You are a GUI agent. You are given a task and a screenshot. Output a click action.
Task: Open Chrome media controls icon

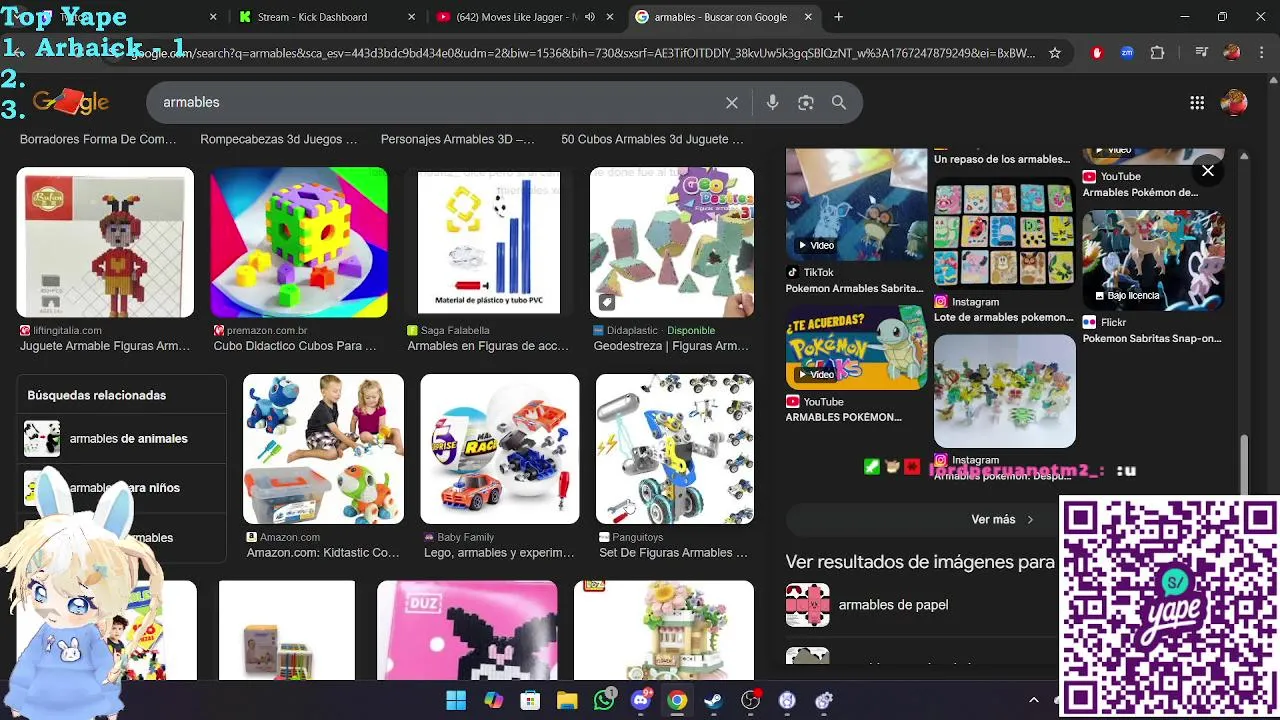tap(1201, 53)
